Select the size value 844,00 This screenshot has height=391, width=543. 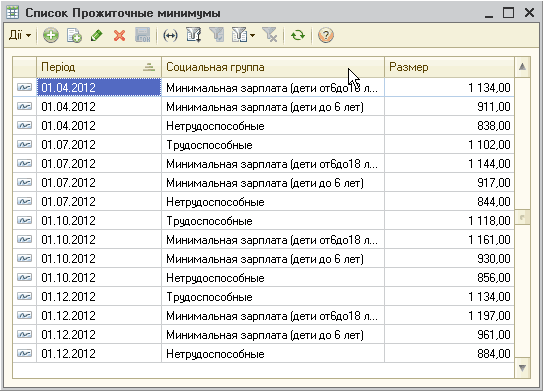pyautogui.click(x=493, y=202)
